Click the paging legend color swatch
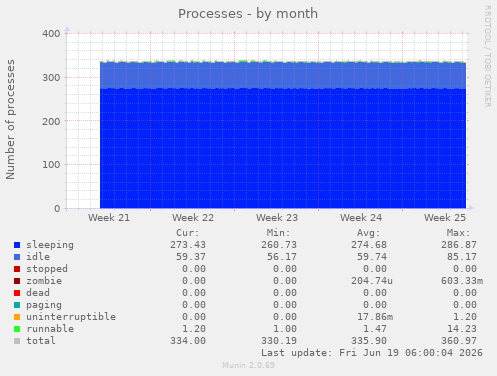Image resolution: width=497 pixels, height=376 pixels. [17, 305]
